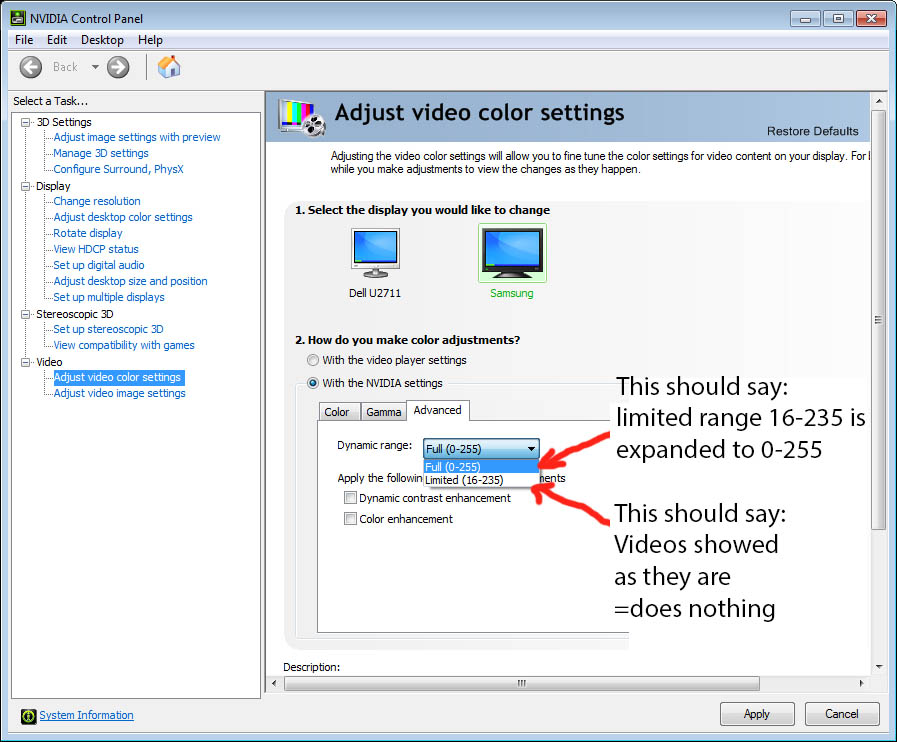The height and width of the screenshot is (742, 897).
Task: Open 'Set up multiple displays'
Action: [109, 297]
